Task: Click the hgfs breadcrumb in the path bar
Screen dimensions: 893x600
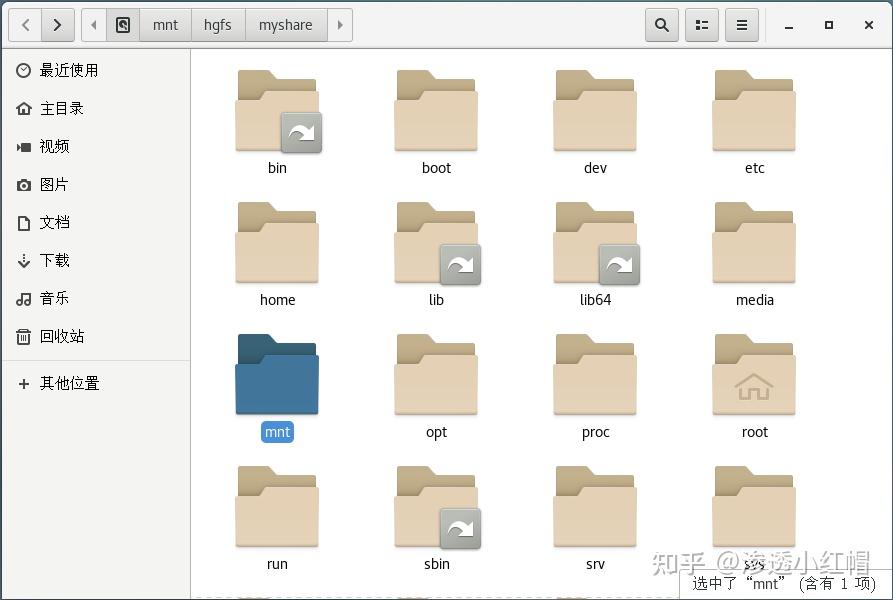Action: point(218,25)
